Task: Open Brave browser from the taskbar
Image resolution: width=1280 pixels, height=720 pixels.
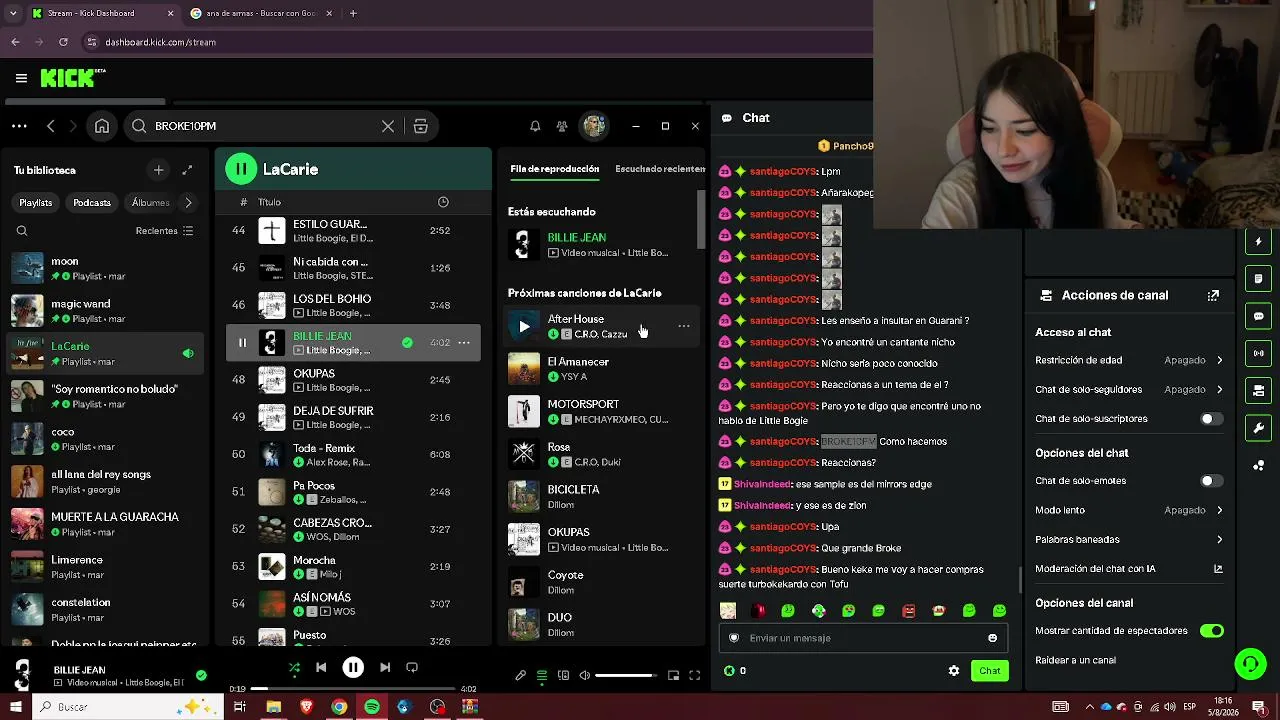Action: coord(306,707)
